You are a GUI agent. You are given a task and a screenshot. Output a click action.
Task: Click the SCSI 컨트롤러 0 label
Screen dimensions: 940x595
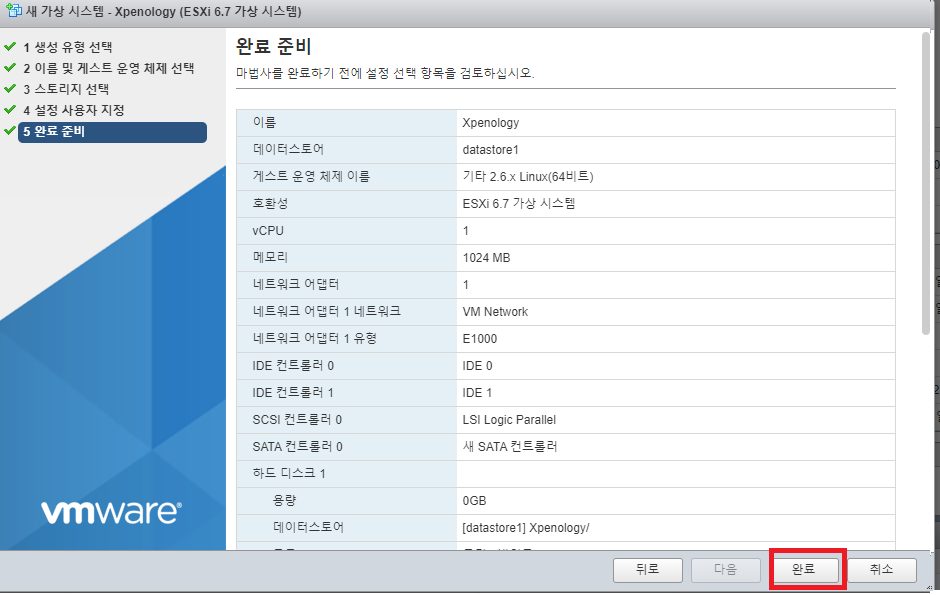click(x=297, y=419)
